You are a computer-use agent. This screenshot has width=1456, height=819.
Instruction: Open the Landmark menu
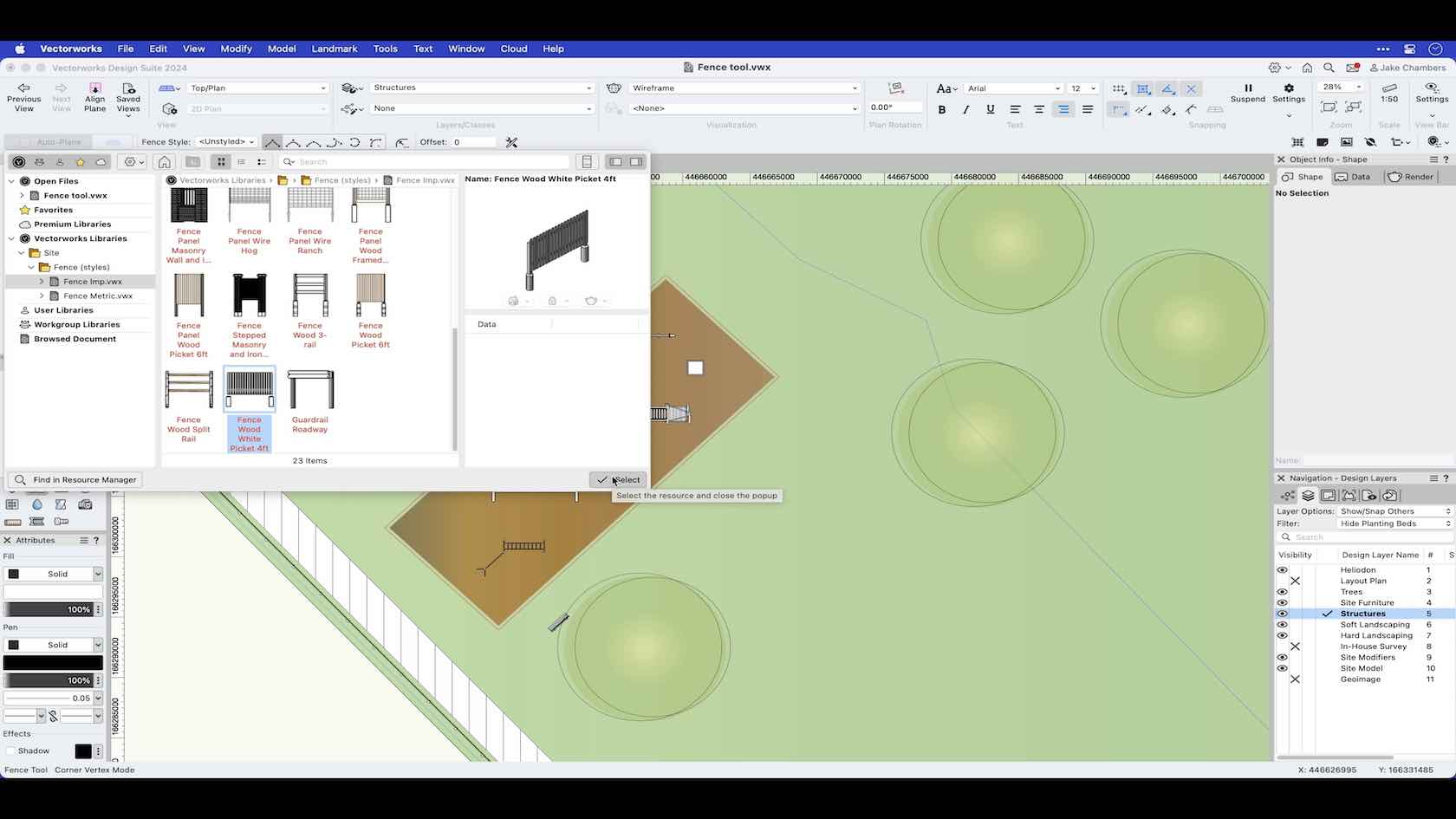[335, 49]
